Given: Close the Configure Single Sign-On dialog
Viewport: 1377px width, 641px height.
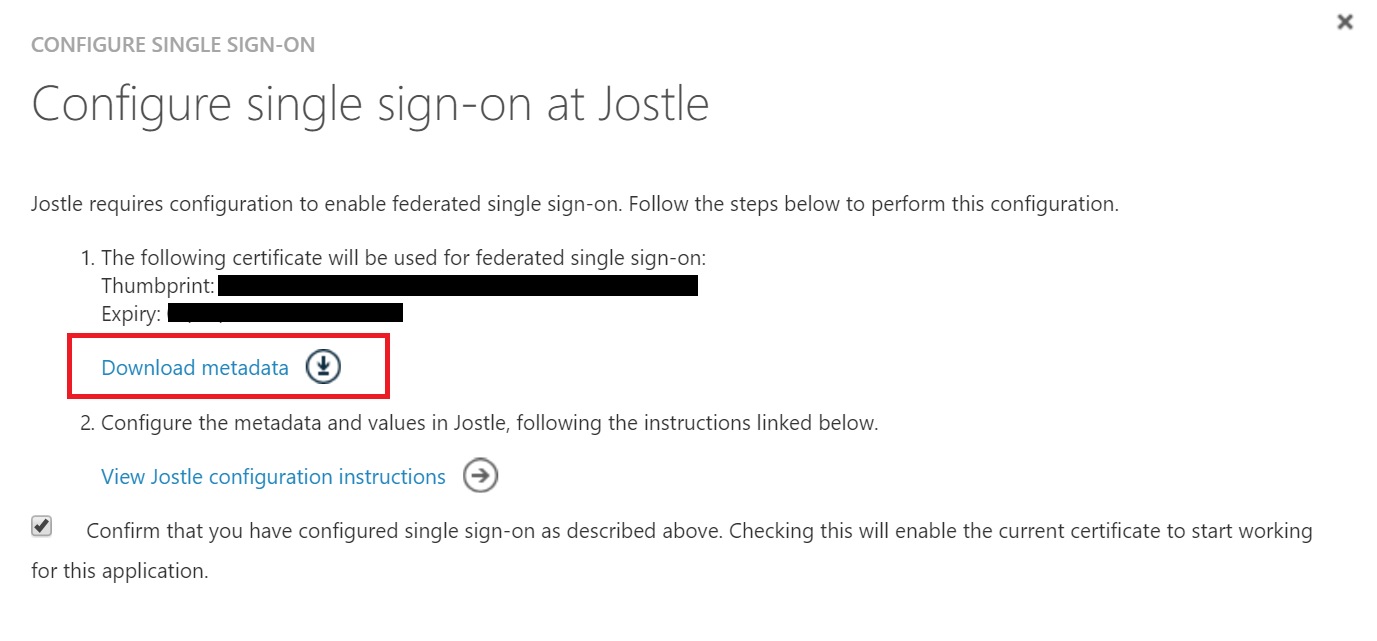Looking at the screenshot, I should coord(1345,22).
